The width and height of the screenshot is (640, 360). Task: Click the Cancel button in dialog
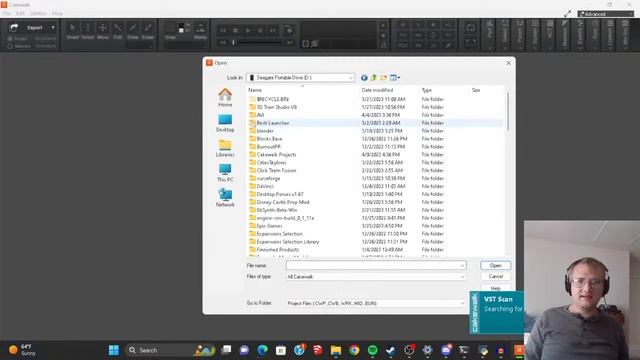click(x=496, y=277)
